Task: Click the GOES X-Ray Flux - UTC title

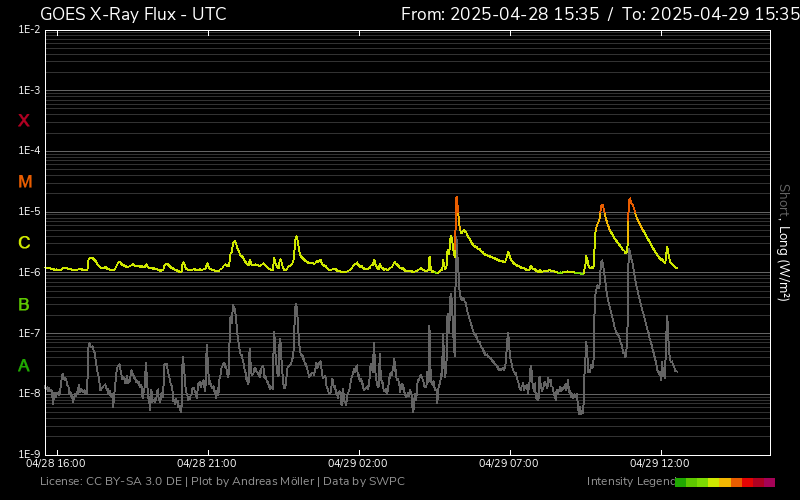Action: tap(133, 14)
